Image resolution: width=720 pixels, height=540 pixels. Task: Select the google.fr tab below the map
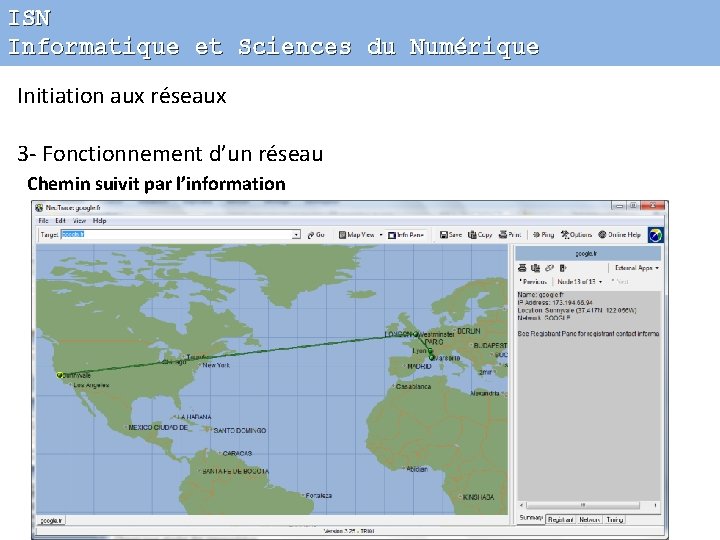coord(51,520)
